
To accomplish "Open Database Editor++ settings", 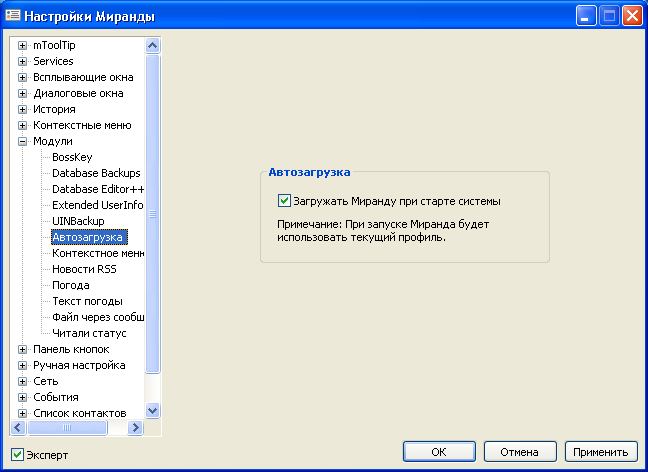I will pyautogui.click(x=98, y=189).
